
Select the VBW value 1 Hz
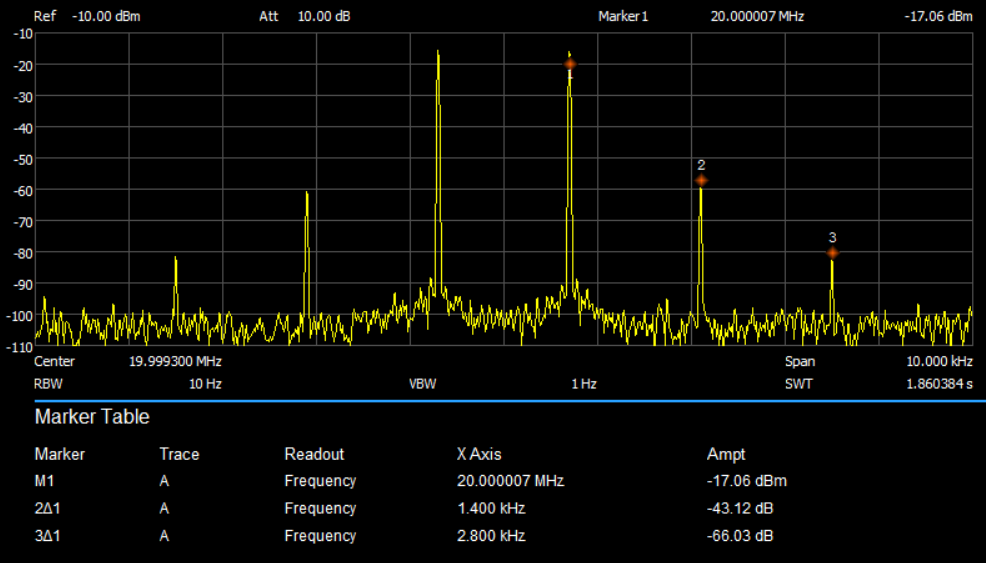584,384
